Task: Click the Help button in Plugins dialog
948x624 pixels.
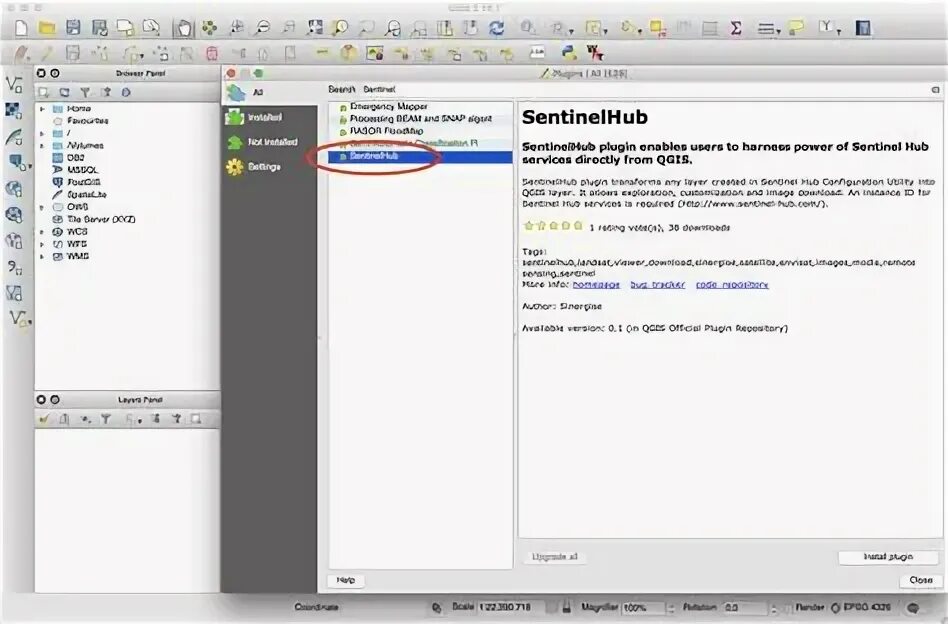Action: coord(345,580)
